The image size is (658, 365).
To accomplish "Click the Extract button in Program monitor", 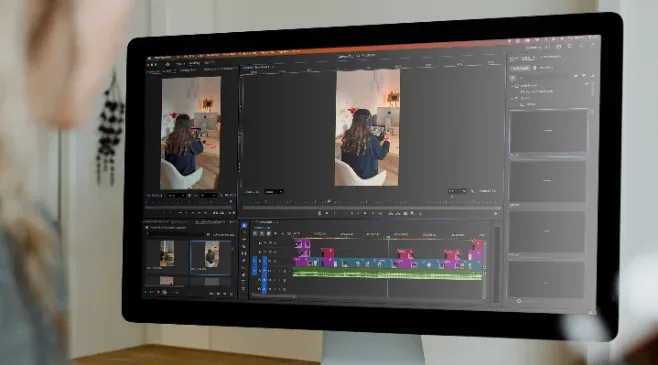I will coord(398,214).
